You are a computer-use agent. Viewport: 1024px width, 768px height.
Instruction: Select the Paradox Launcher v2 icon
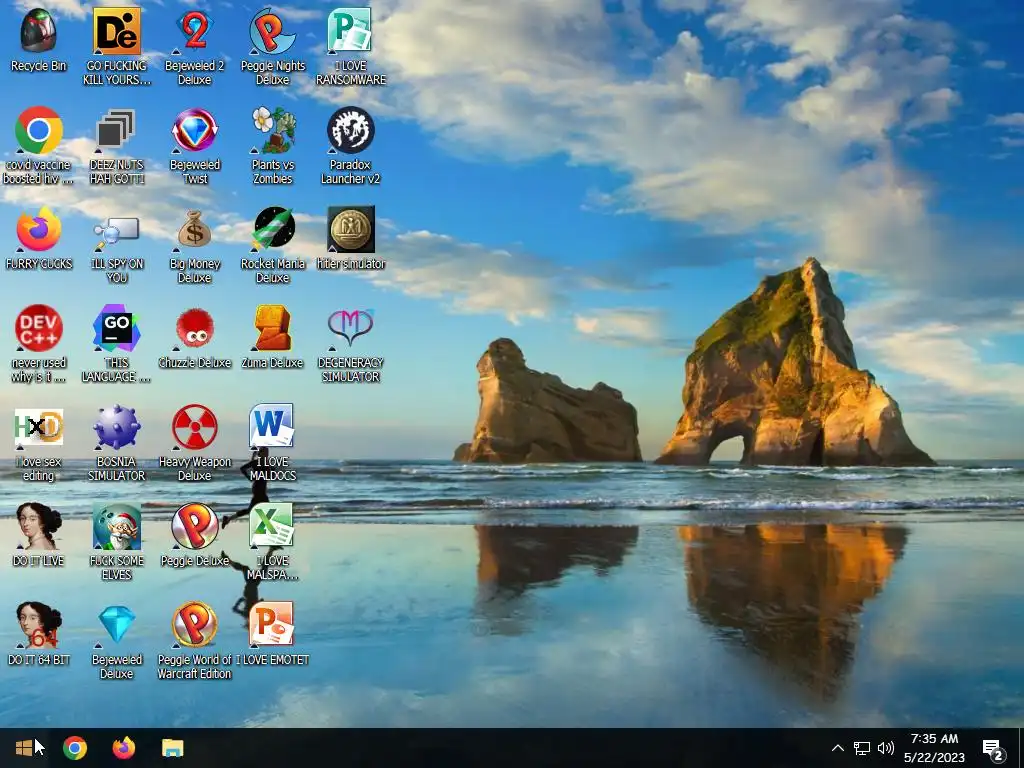(x=351, y=130)
